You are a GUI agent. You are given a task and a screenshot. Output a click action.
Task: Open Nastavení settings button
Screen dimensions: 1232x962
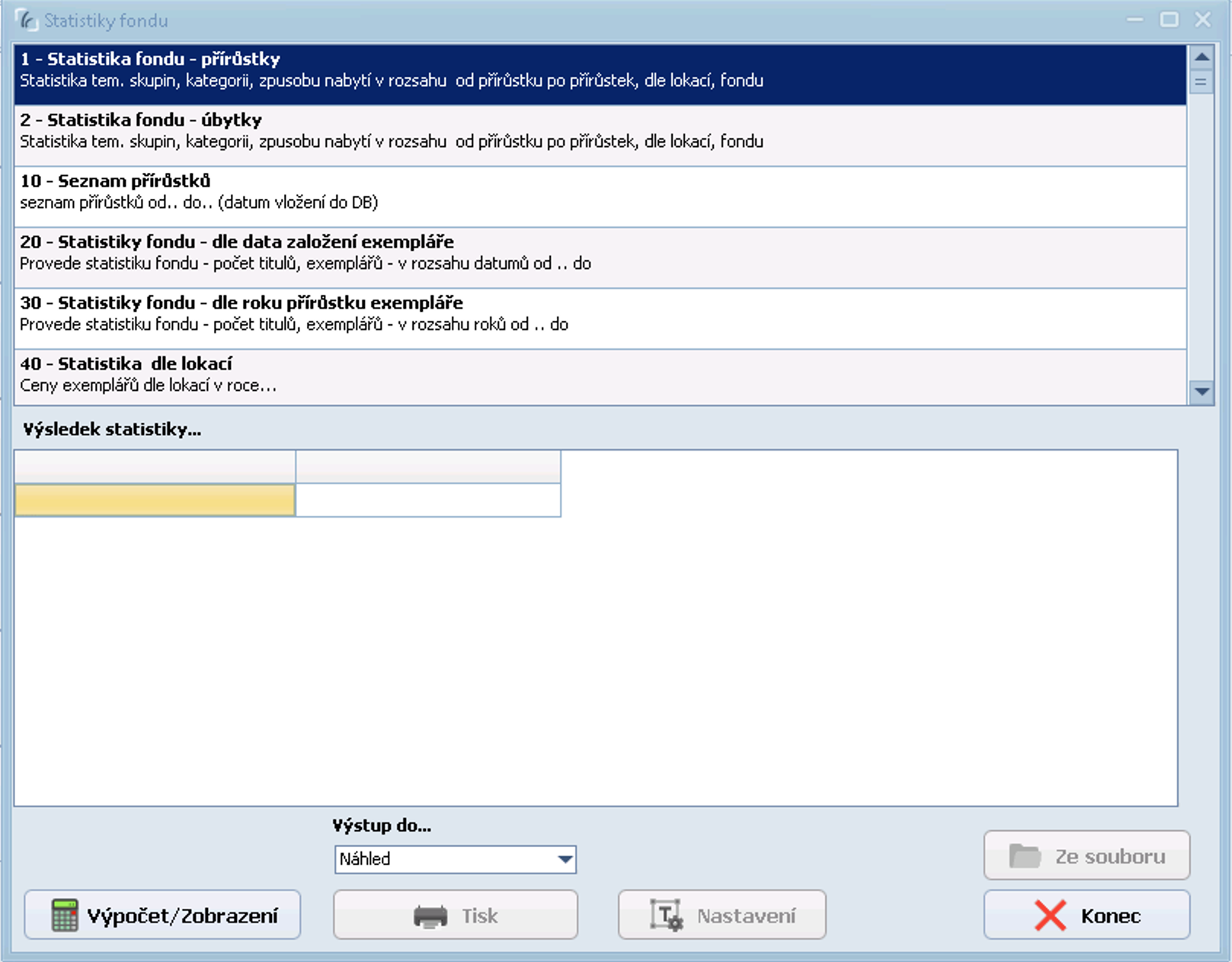click(x=722, y=915)
